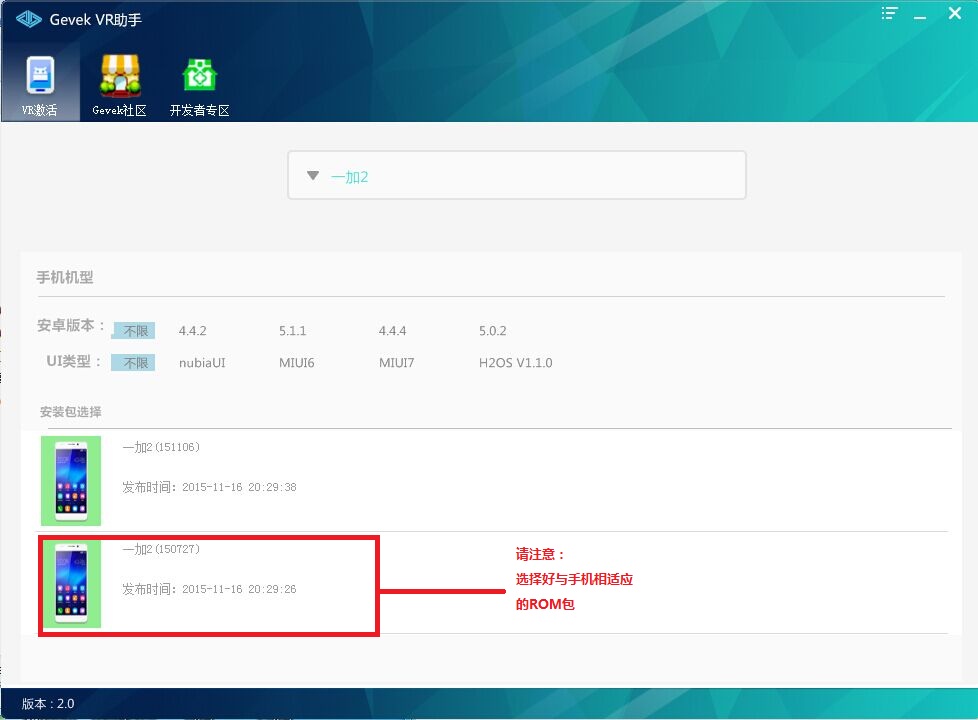This screenshot has width=978, height=720.
Task: Open the 开发者专区 icon
Action: (x=200, y=75)
